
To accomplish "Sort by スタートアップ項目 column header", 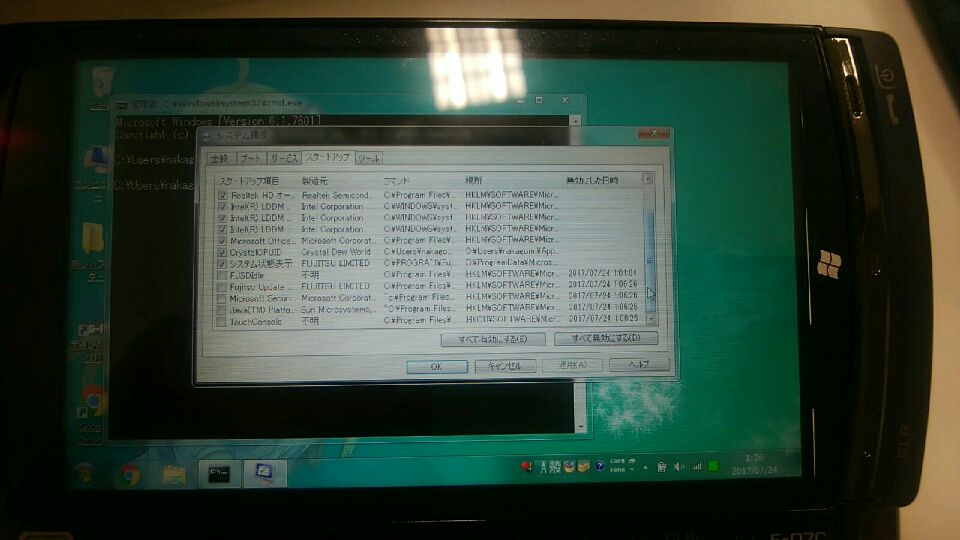I will click(249, 181).
